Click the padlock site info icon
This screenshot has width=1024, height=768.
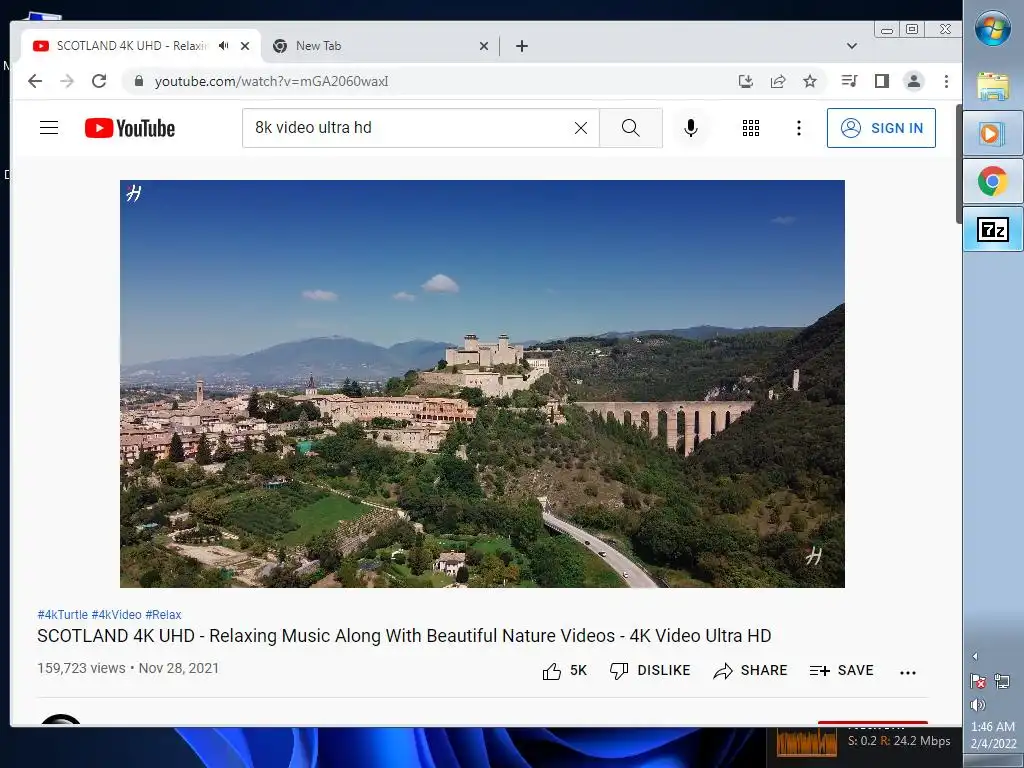tap(138, 81)
